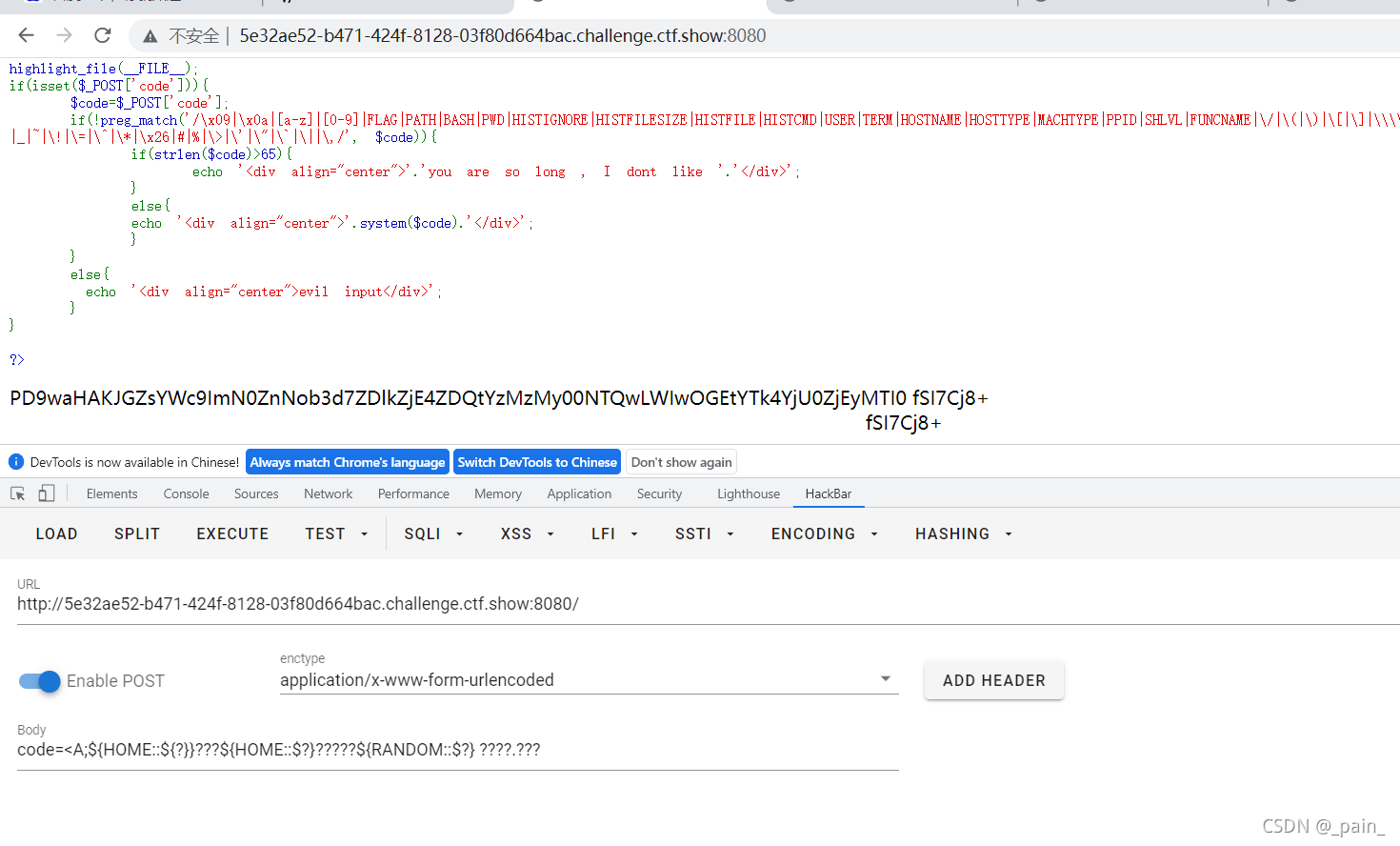Select the HackBar tab
The height and width of the screenshot is (846, 1400).
829,493
